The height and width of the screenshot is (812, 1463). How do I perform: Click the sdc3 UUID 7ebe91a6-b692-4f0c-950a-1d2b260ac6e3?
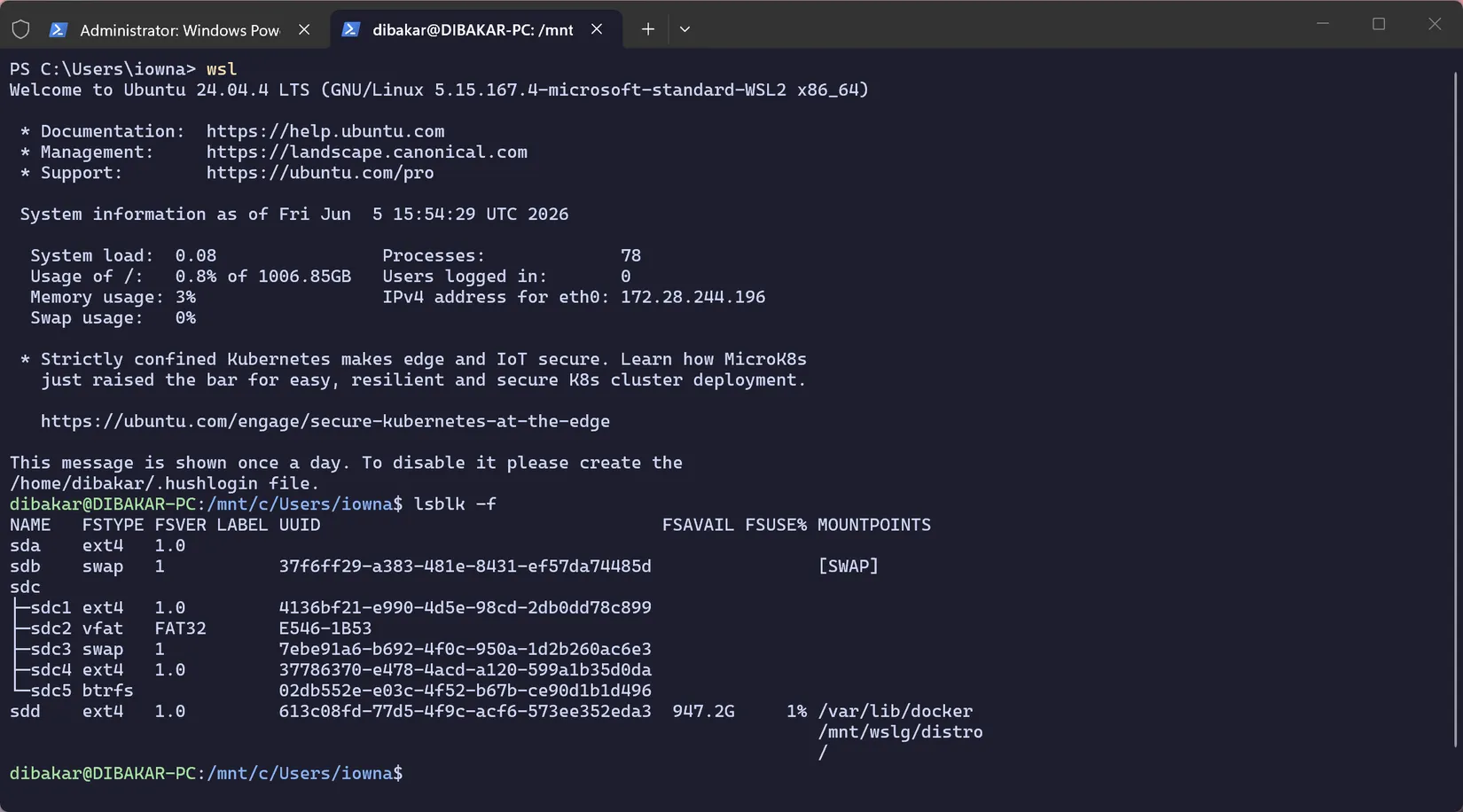465,649
